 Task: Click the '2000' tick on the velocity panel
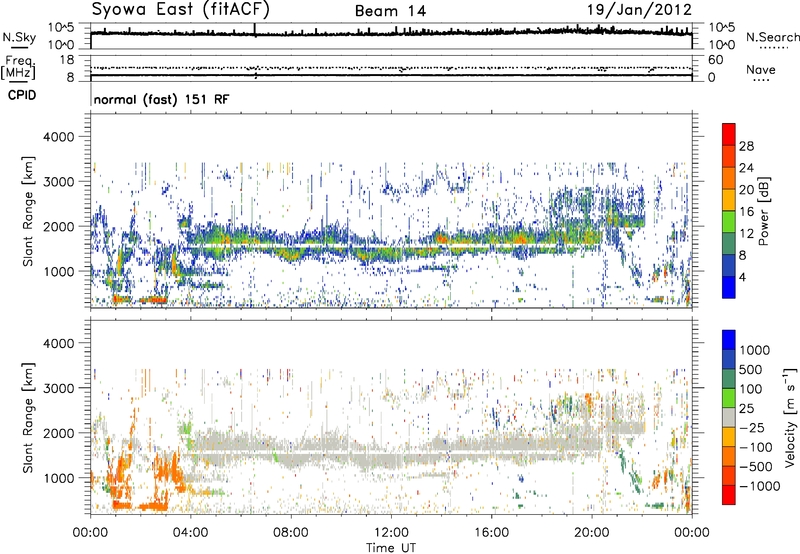click(x=58, y=433)
